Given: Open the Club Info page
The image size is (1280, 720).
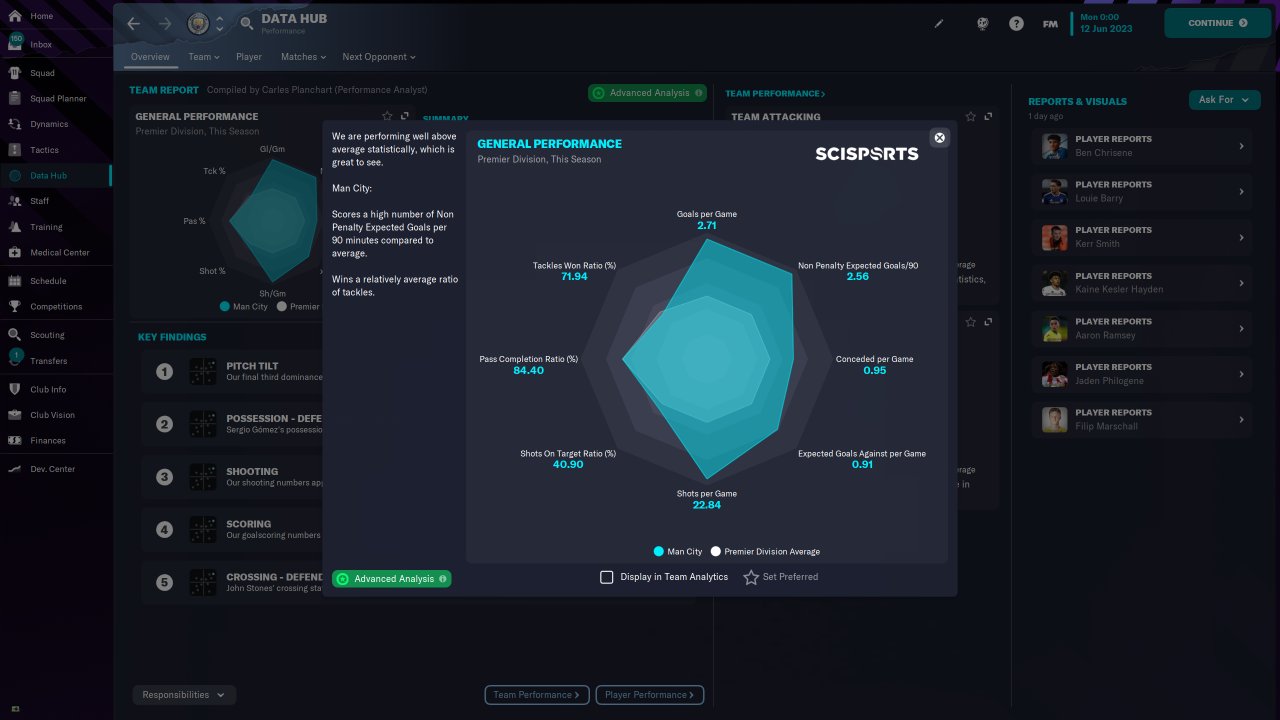Looking at the screenshot, I should click(56, 389).
